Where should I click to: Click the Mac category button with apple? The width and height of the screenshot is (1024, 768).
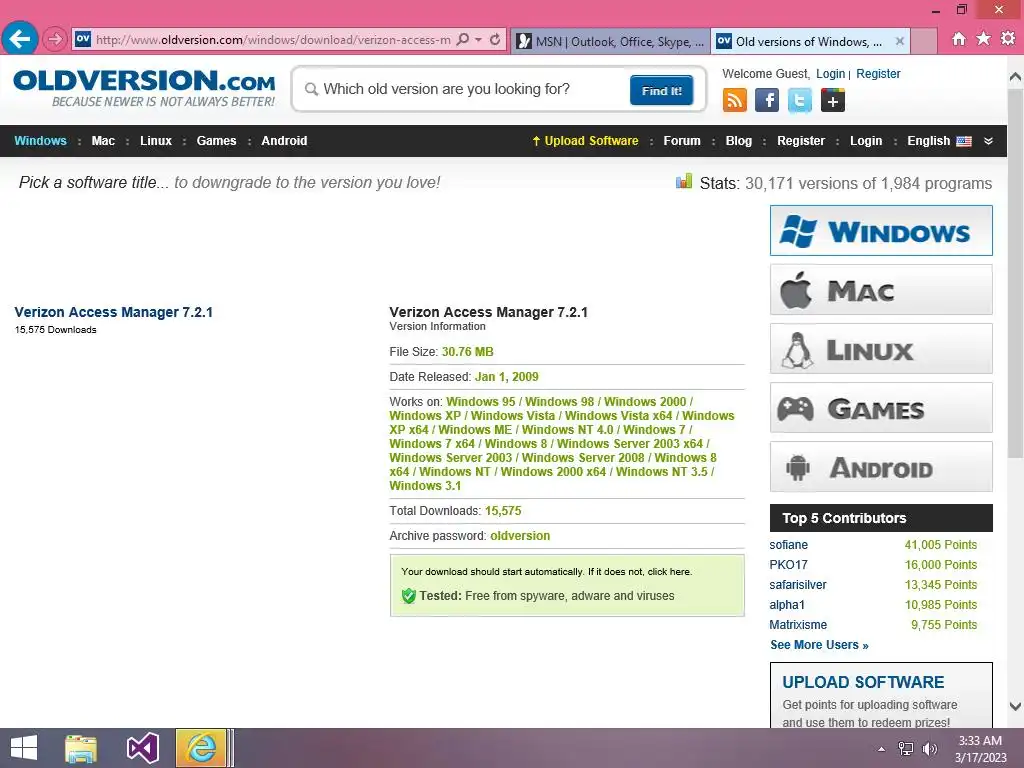click(x=881, y=289)
